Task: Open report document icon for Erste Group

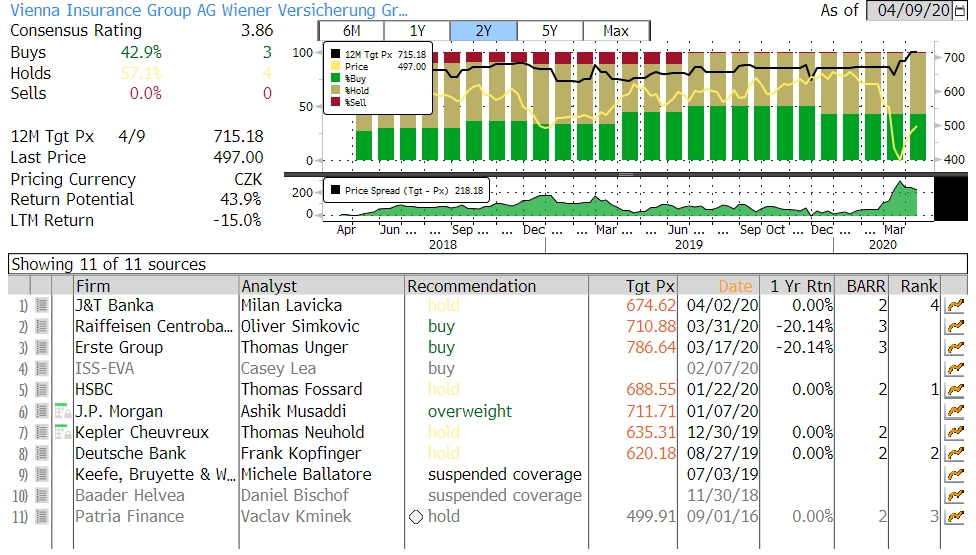Action: click(42, 348)
